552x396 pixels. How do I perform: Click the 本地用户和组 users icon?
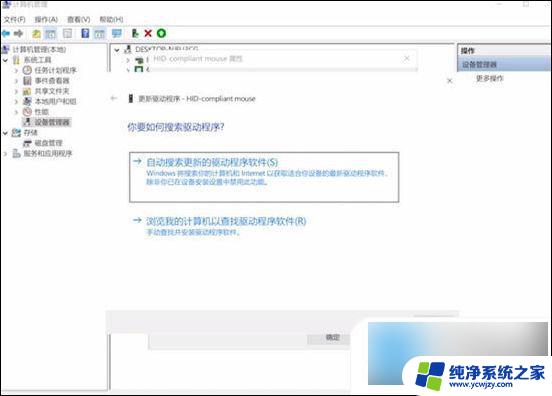tap(27, 101)
